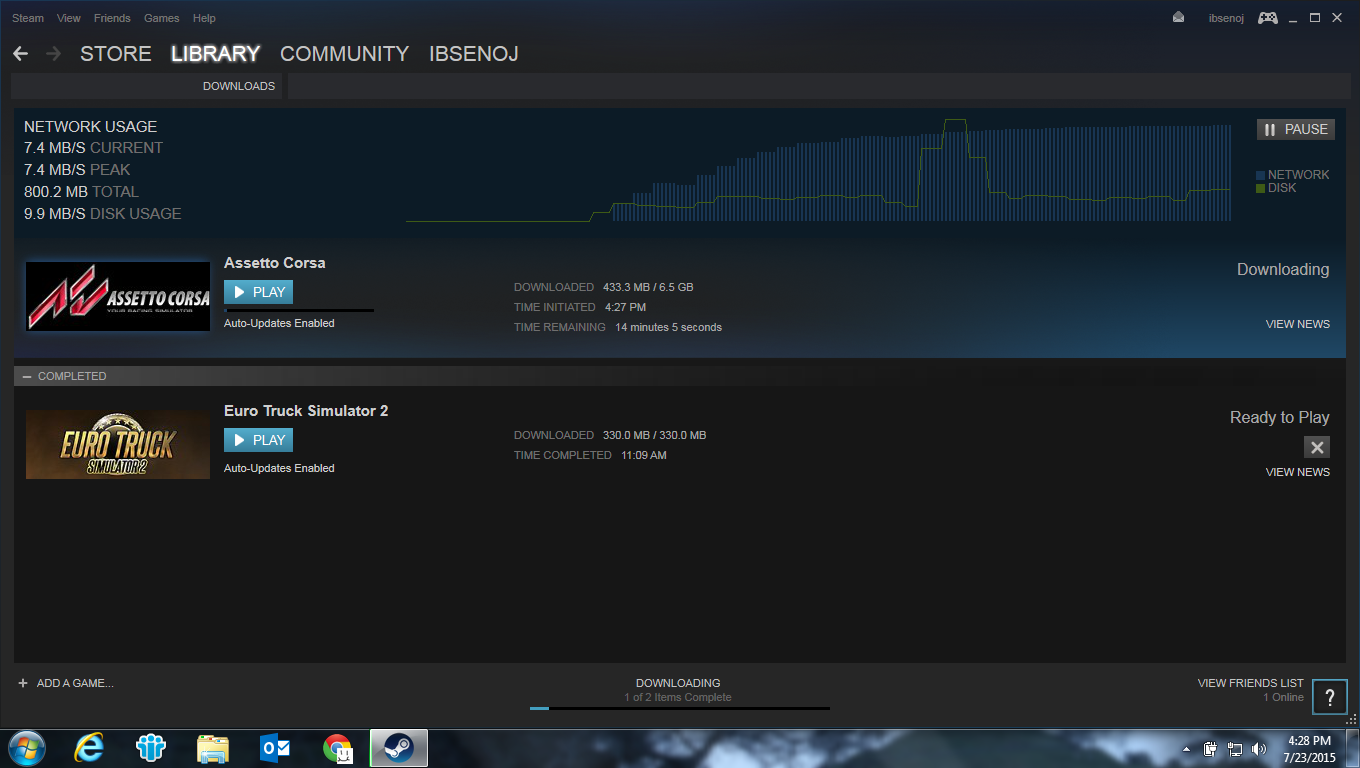Viewport: 1360px width, 768px height.
Task: Click Show Desktop at the taskbar edge
Action: tap(1352, 749)
